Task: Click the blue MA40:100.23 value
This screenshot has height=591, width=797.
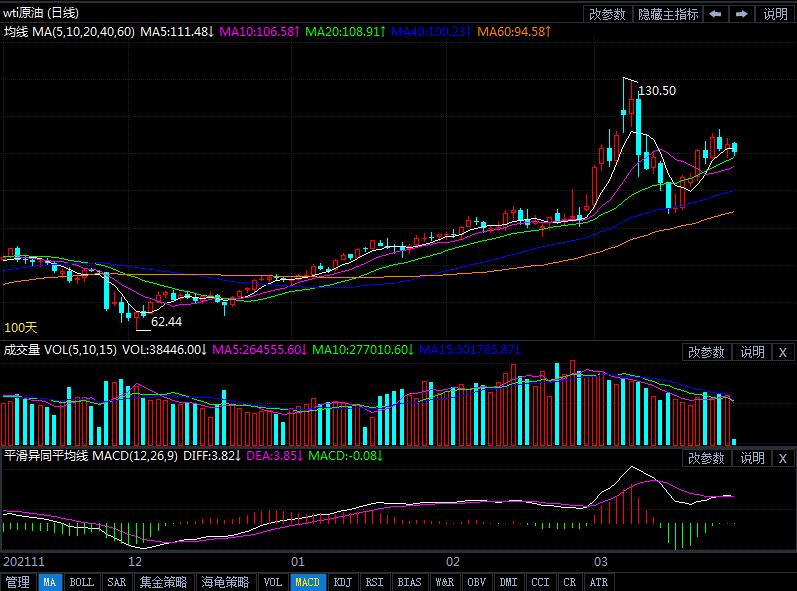Action: (431, 32)
